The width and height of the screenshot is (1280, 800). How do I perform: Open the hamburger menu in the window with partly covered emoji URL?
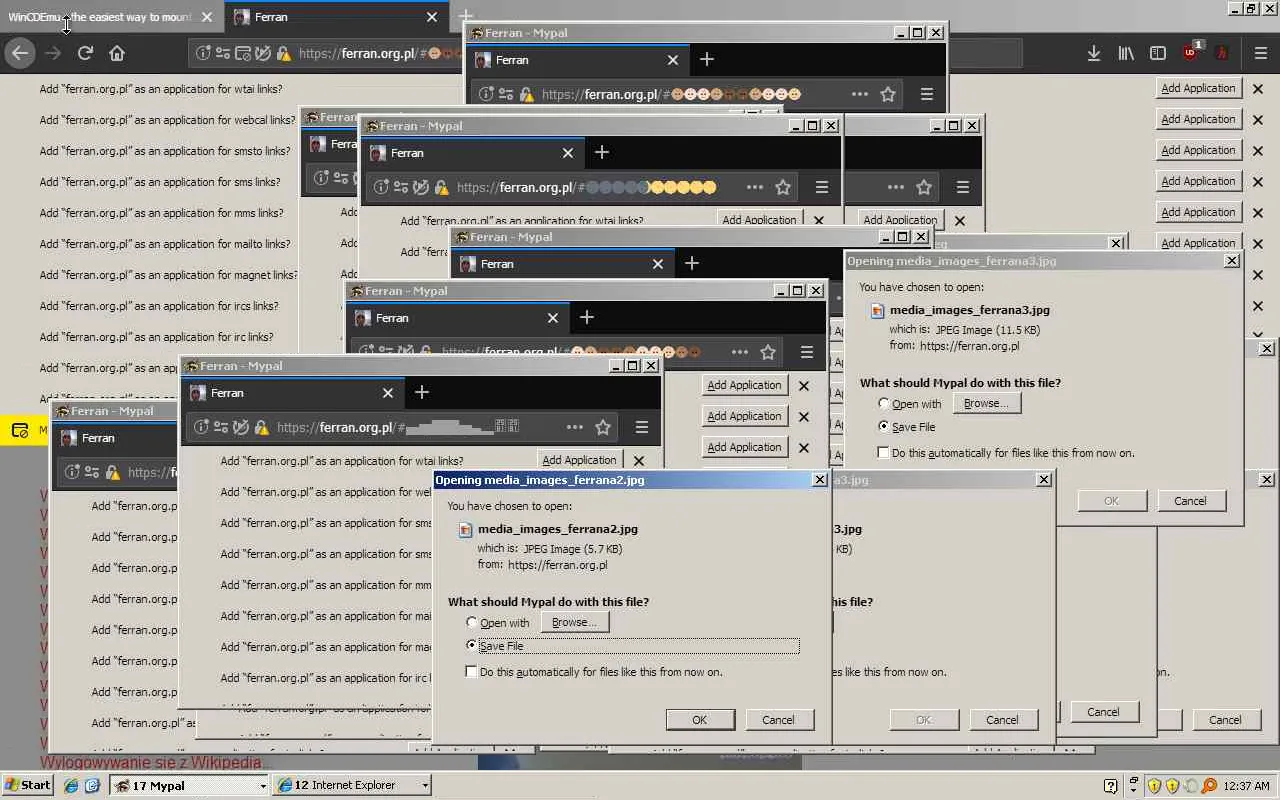pyautogui.click(x=807, y=352)
